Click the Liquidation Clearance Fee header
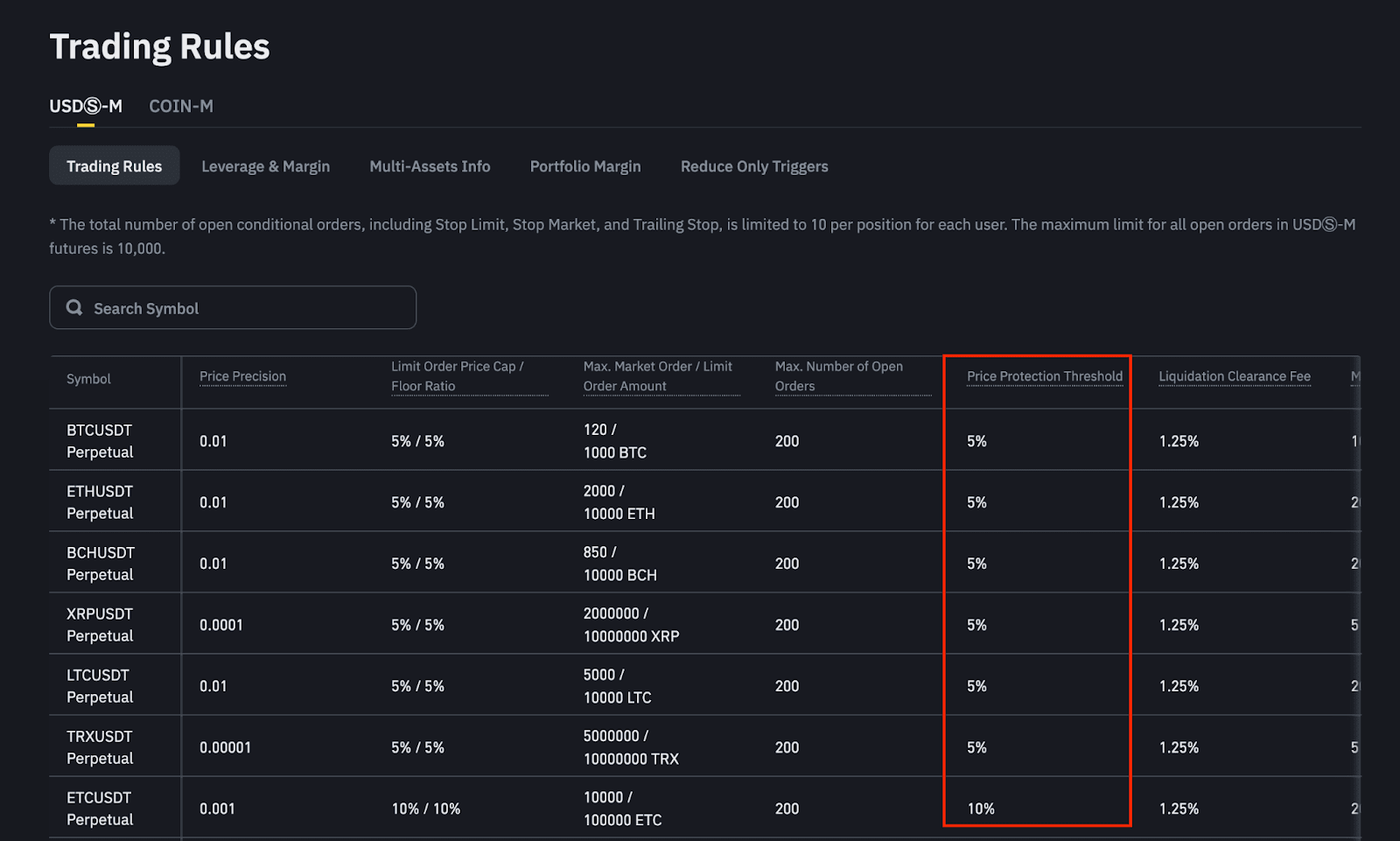 click(1234, 376)
